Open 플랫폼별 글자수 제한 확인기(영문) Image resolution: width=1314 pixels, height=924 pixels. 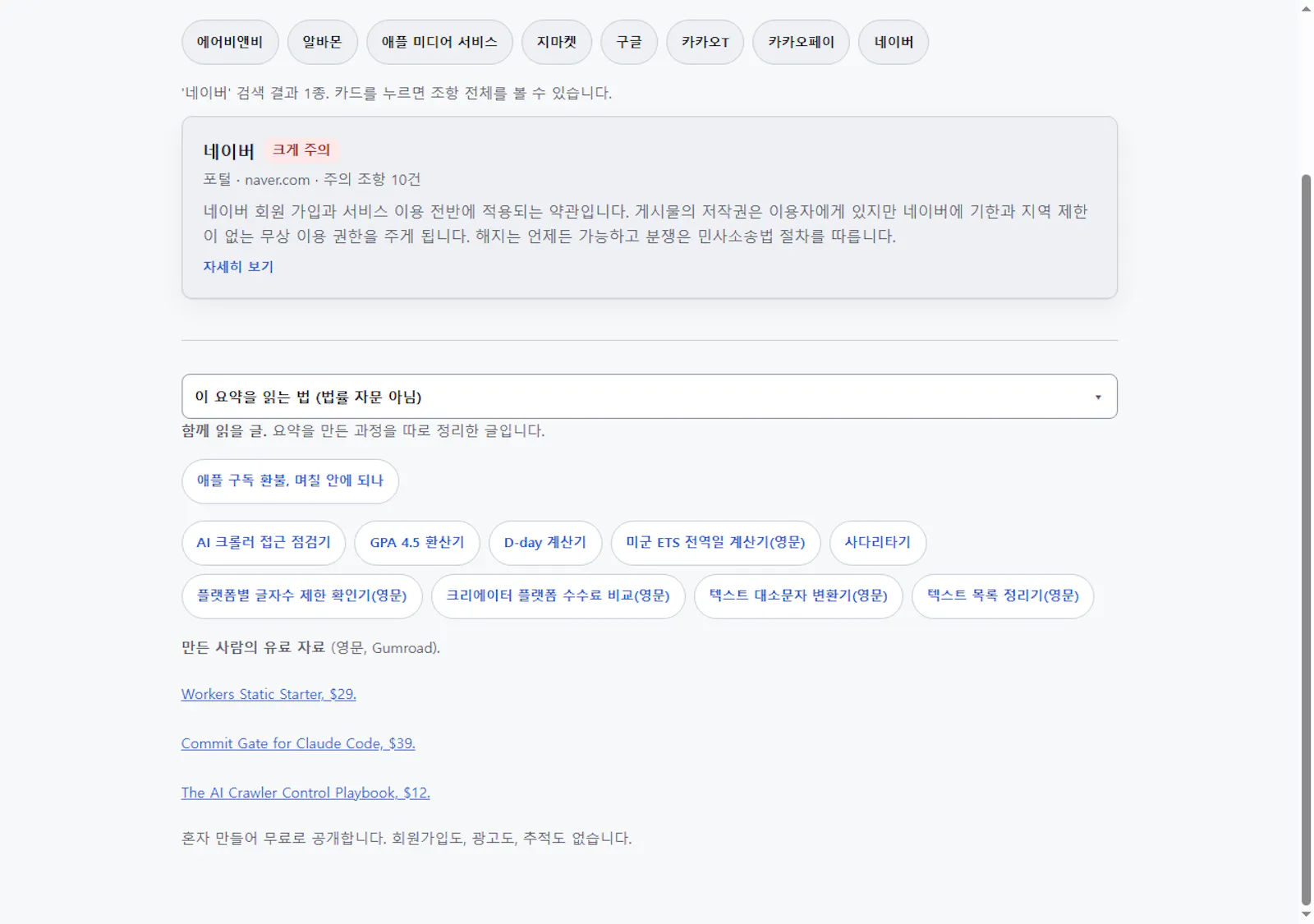tap(302, 596)
